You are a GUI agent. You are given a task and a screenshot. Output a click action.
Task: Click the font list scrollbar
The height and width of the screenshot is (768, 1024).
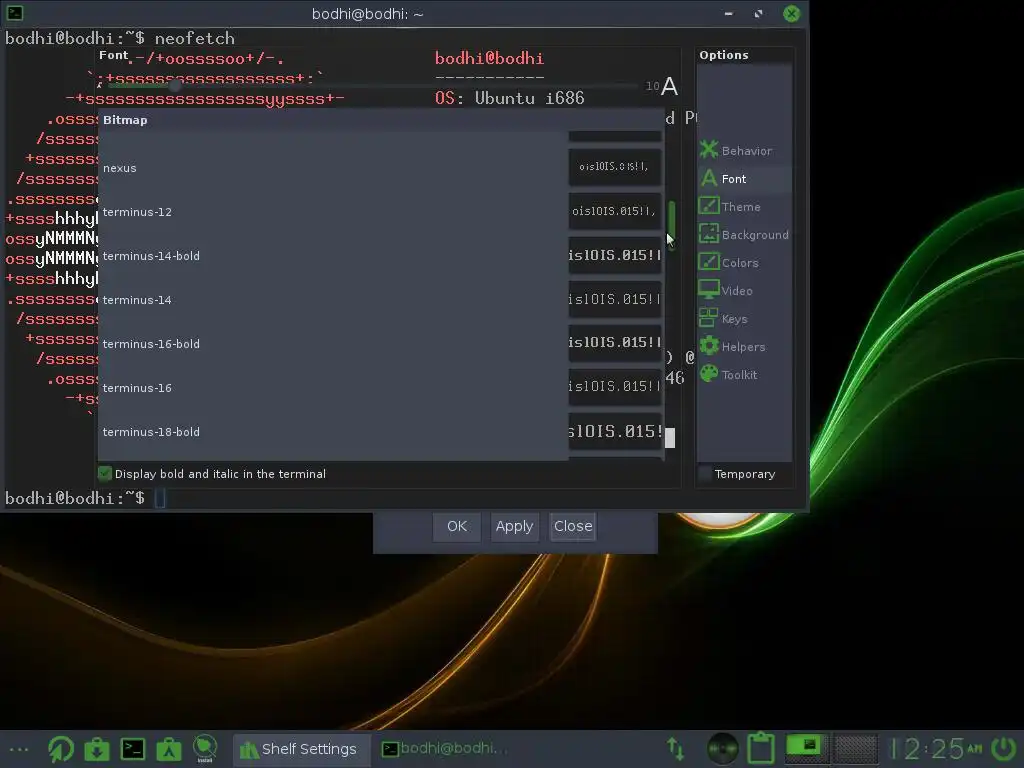click(x=671, y=225)
